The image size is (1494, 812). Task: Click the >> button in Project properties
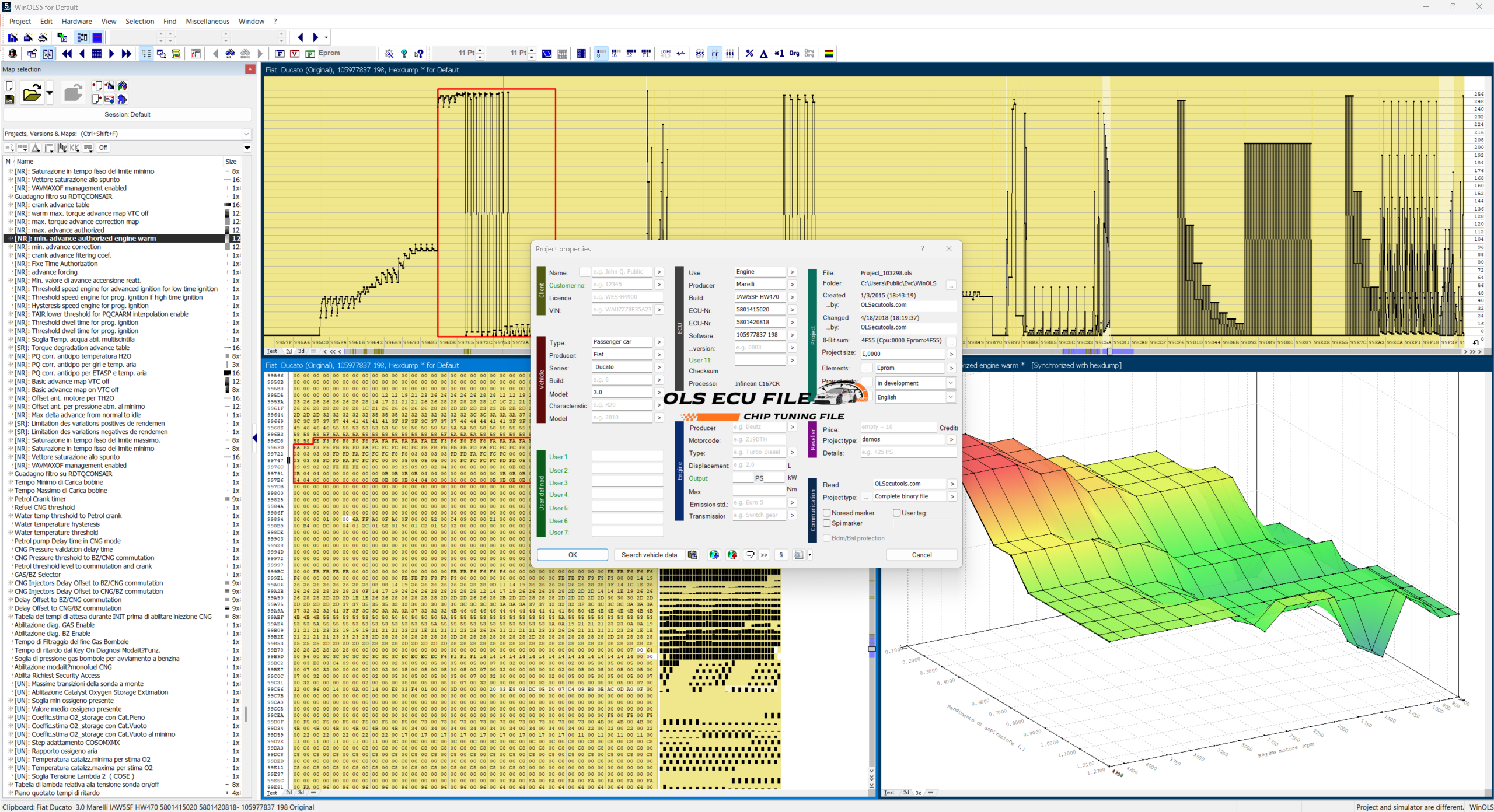tap(764, 555)
